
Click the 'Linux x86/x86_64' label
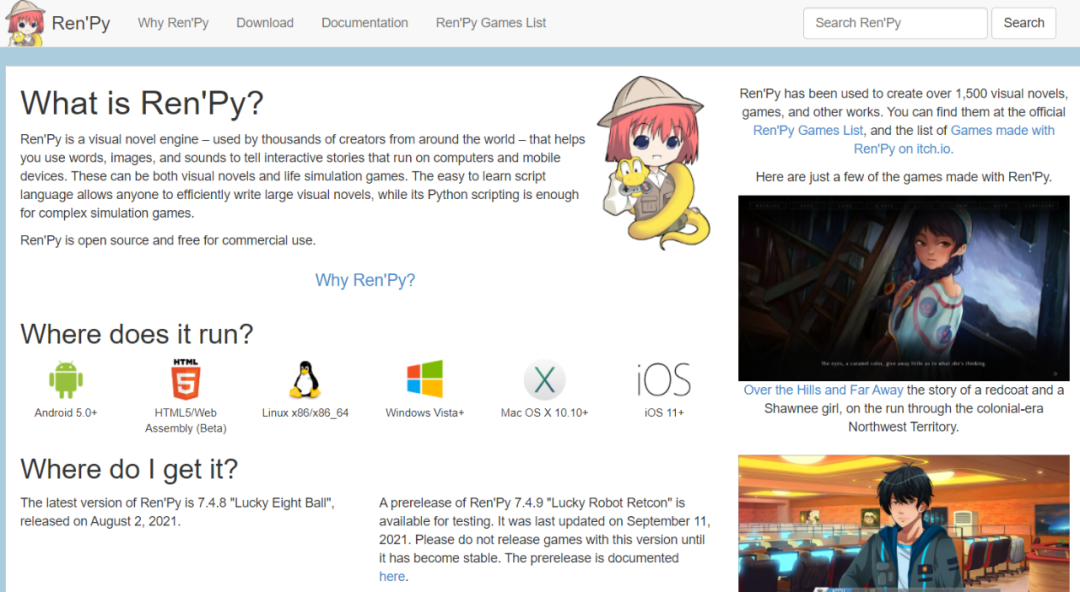(x=305, y=413)
